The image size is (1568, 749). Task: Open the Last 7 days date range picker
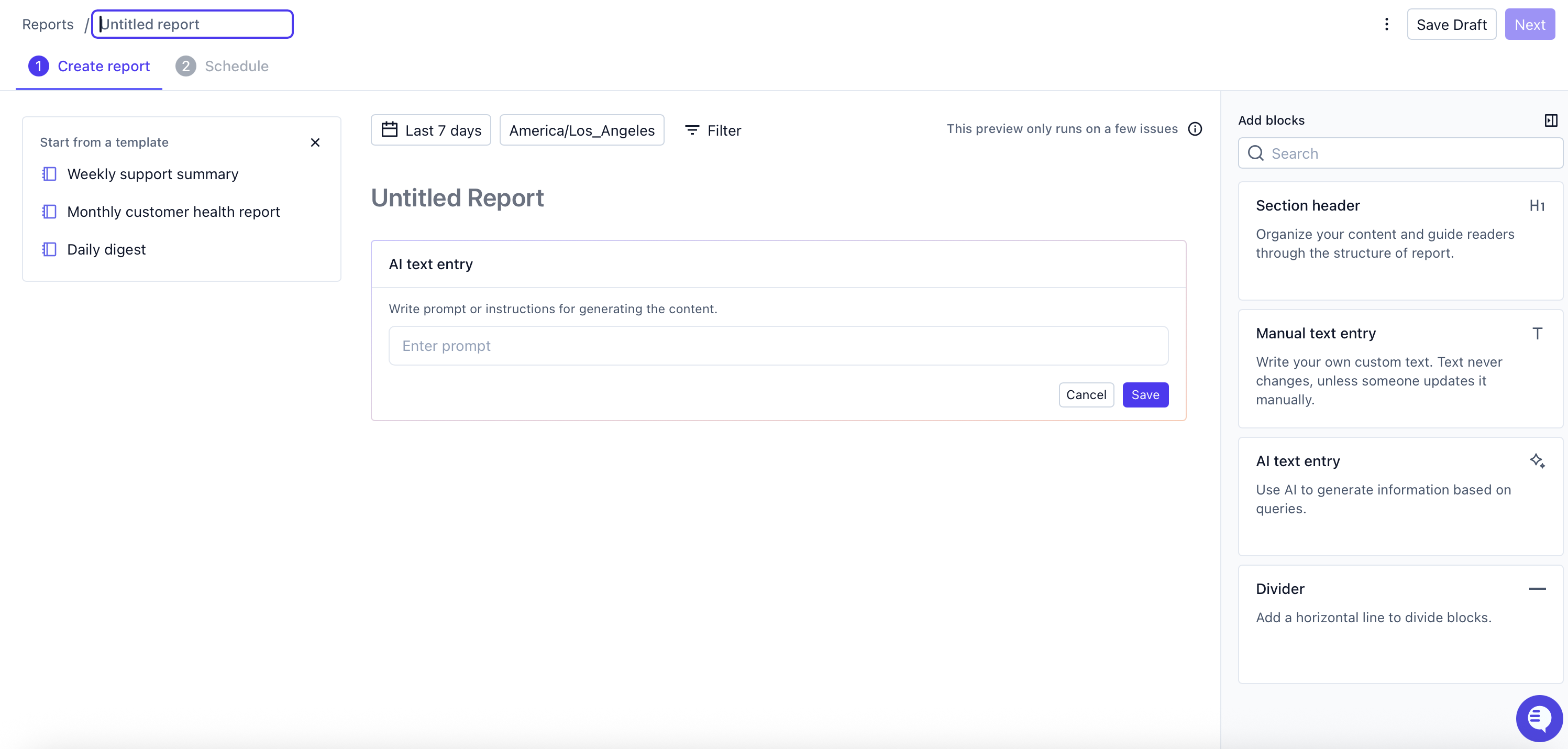tap(430, 130)
